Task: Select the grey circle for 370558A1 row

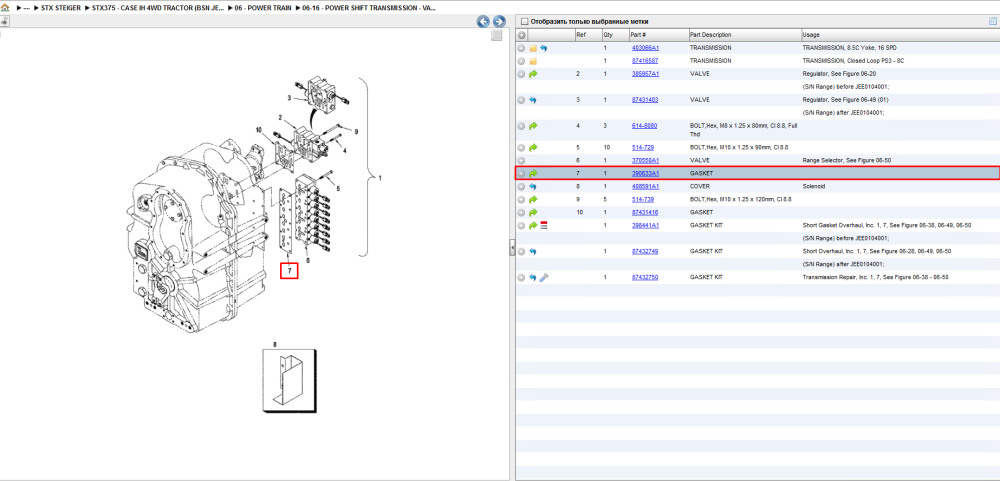Action: [x=521, y=160]
